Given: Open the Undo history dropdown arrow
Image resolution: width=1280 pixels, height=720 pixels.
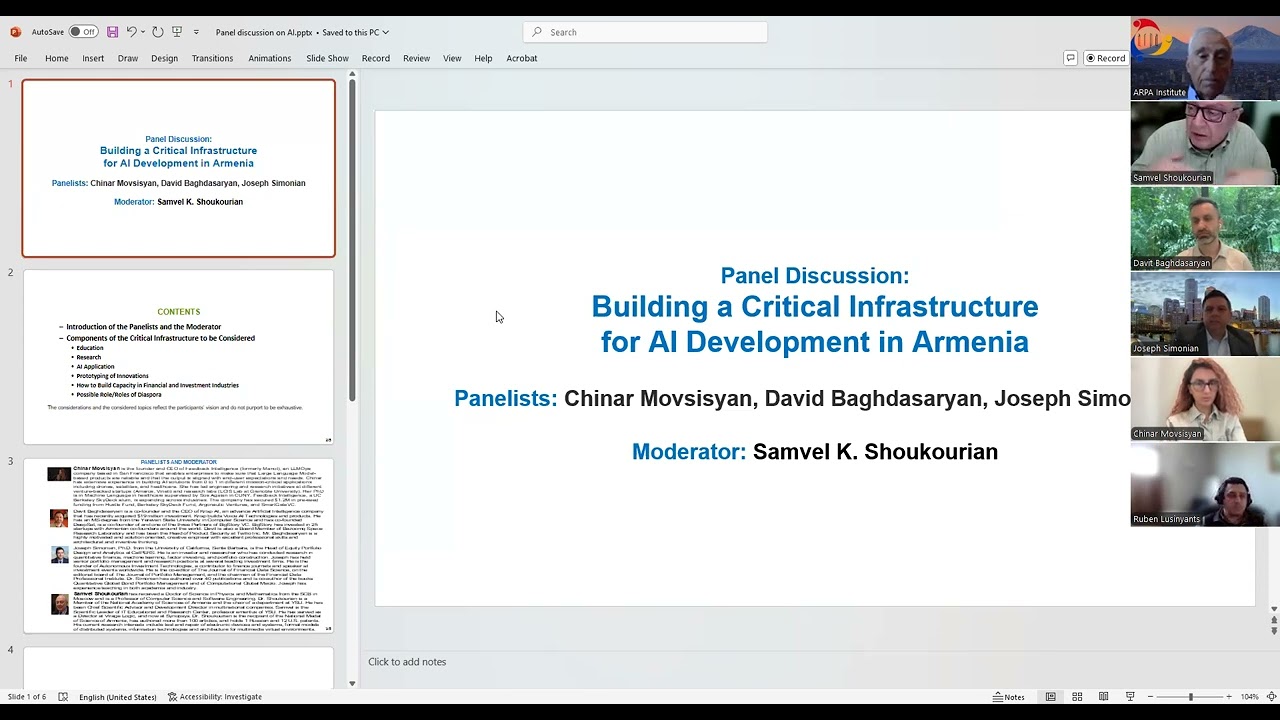Looking at the screenshot, I should pos(143,32).
